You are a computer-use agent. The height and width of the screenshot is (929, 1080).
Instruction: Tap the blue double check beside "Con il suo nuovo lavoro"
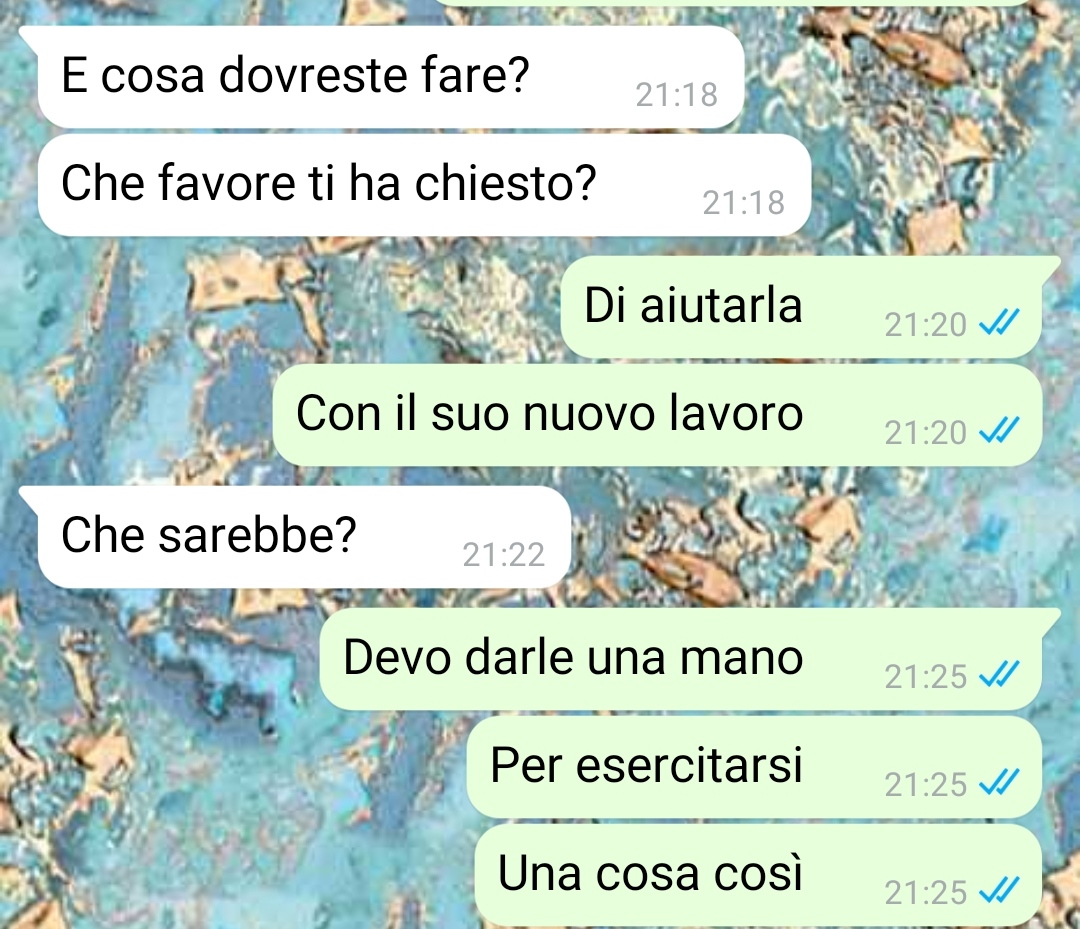[999, 430]
